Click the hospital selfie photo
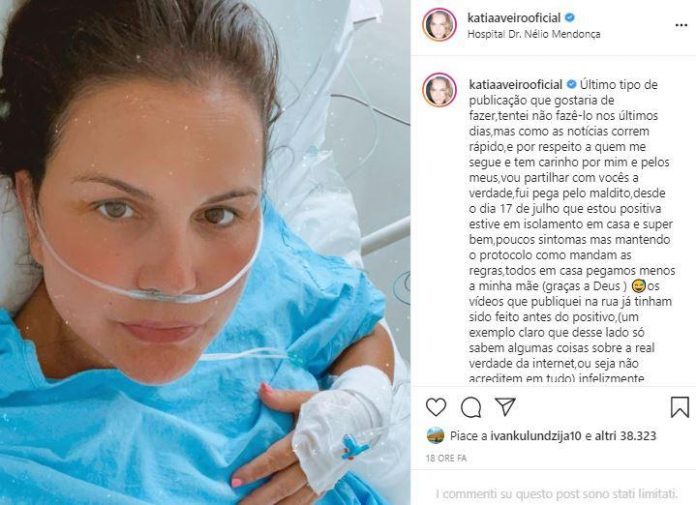The image size is (696, 505). click(x=205, y=252)
